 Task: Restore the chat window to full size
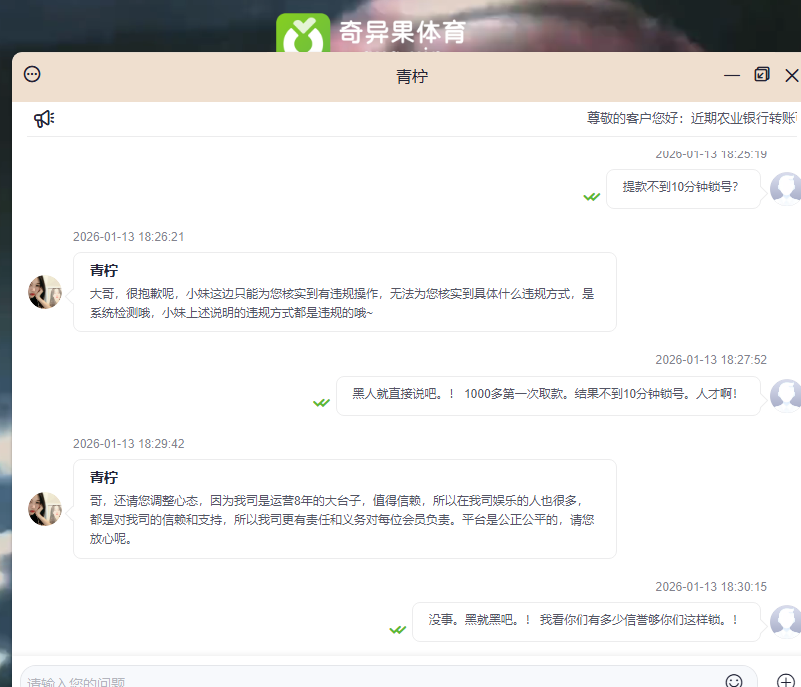pyautogui.click(x=762, y=74)
